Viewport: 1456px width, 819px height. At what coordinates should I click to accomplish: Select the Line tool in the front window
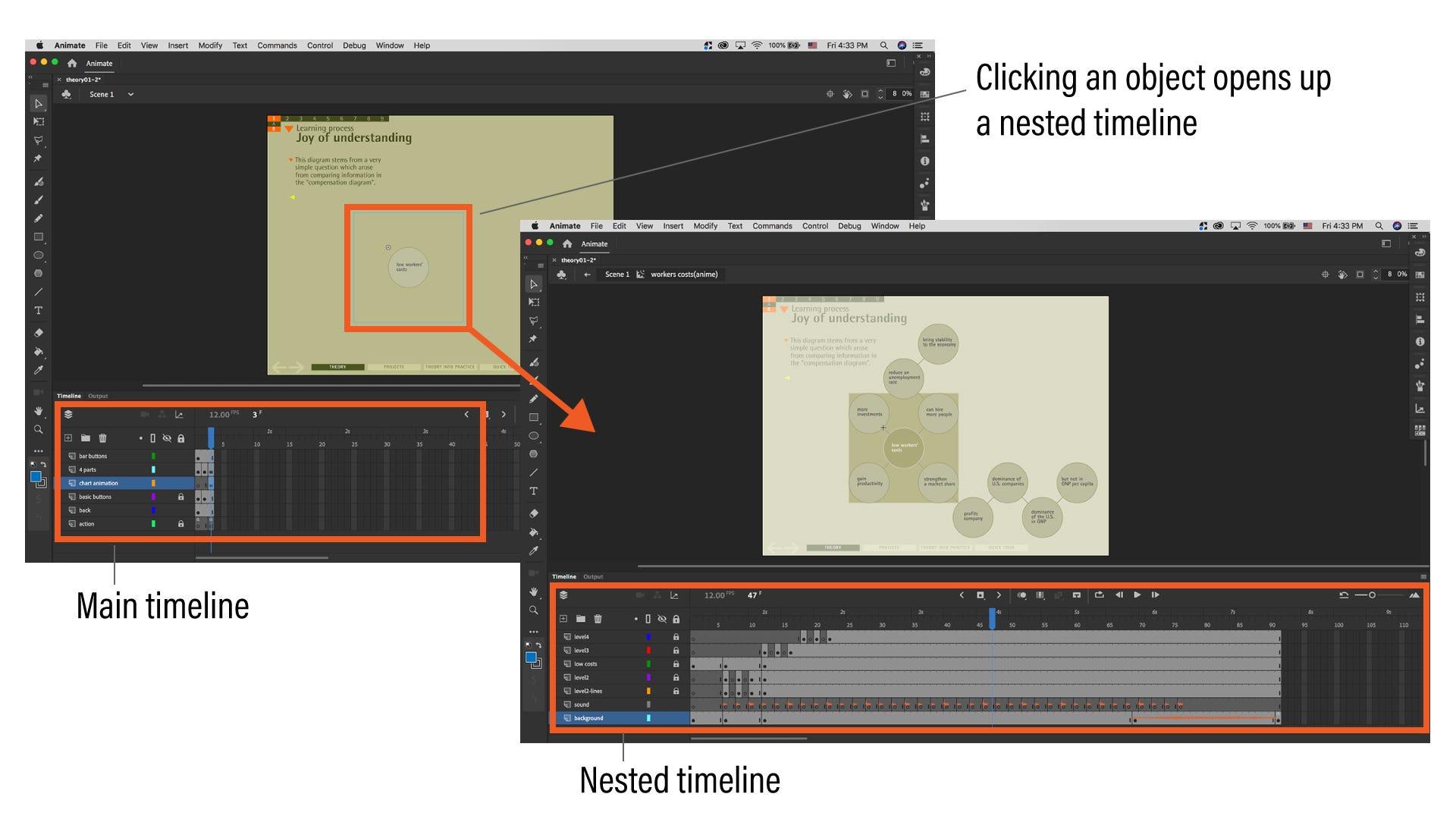(x=534, y=472)
